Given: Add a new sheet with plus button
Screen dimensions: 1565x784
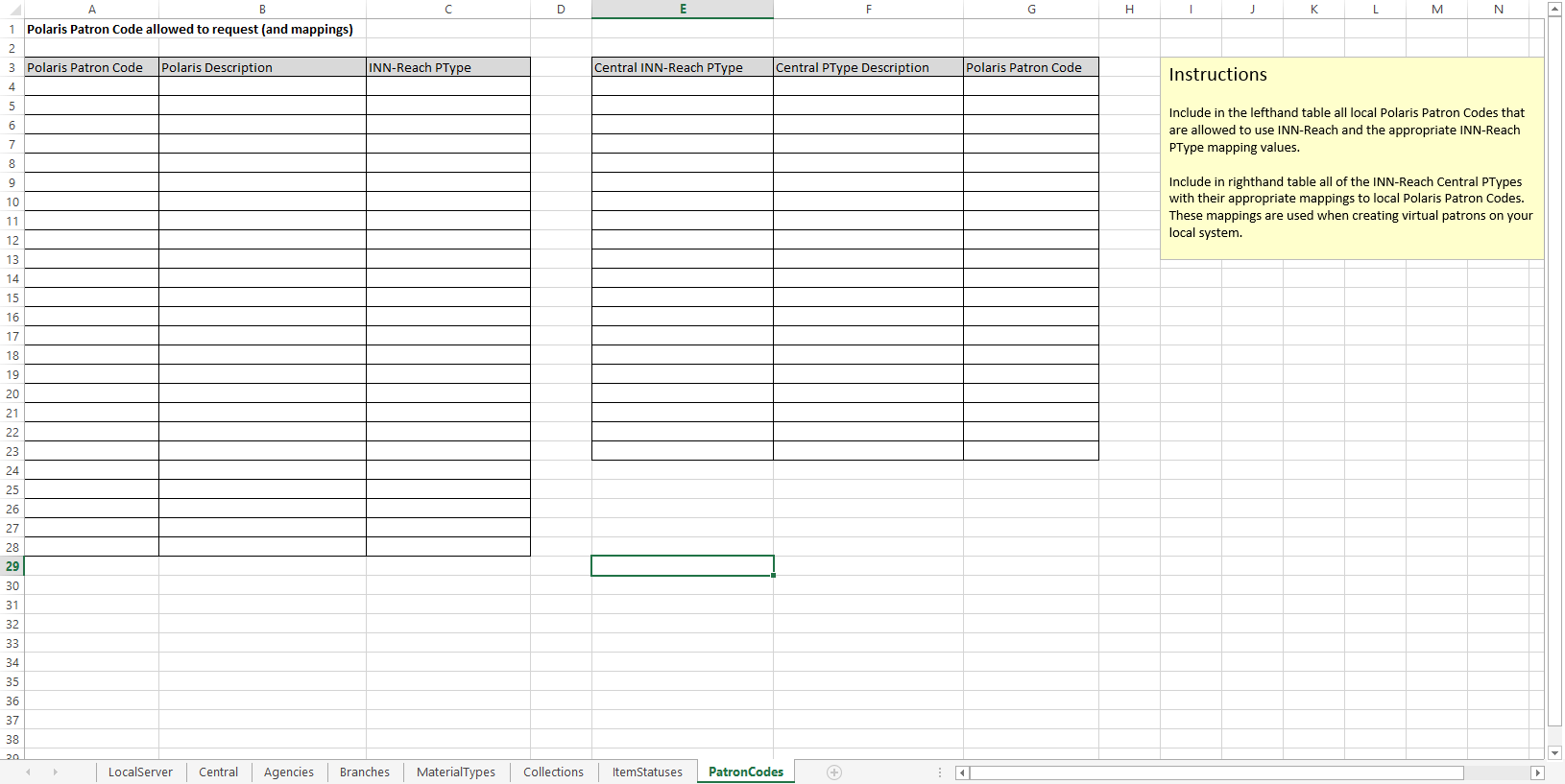Looking at the screenshot, I should coord(834,772).
